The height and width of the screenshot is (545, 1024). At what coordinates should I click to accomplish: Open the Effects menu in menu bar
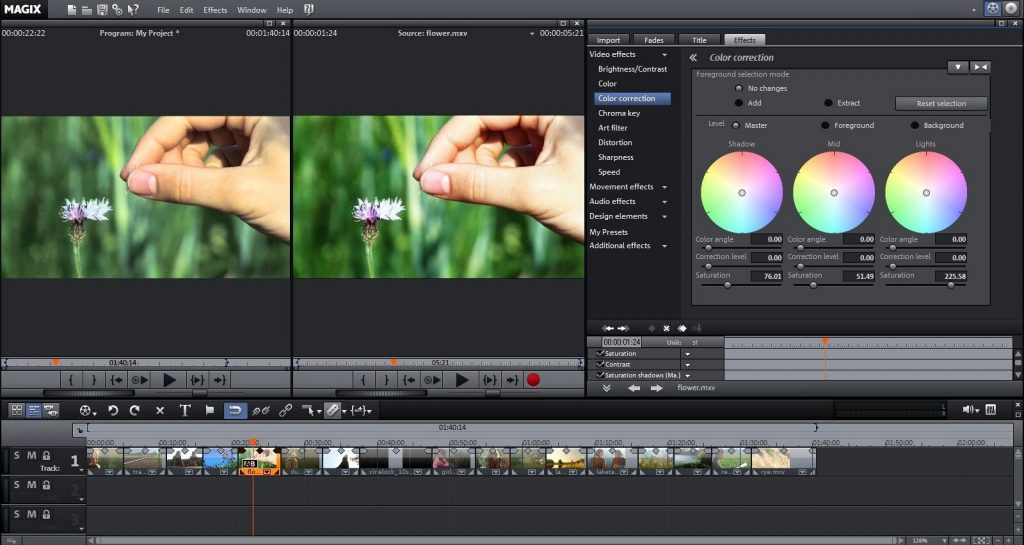[x=215, y=10]
